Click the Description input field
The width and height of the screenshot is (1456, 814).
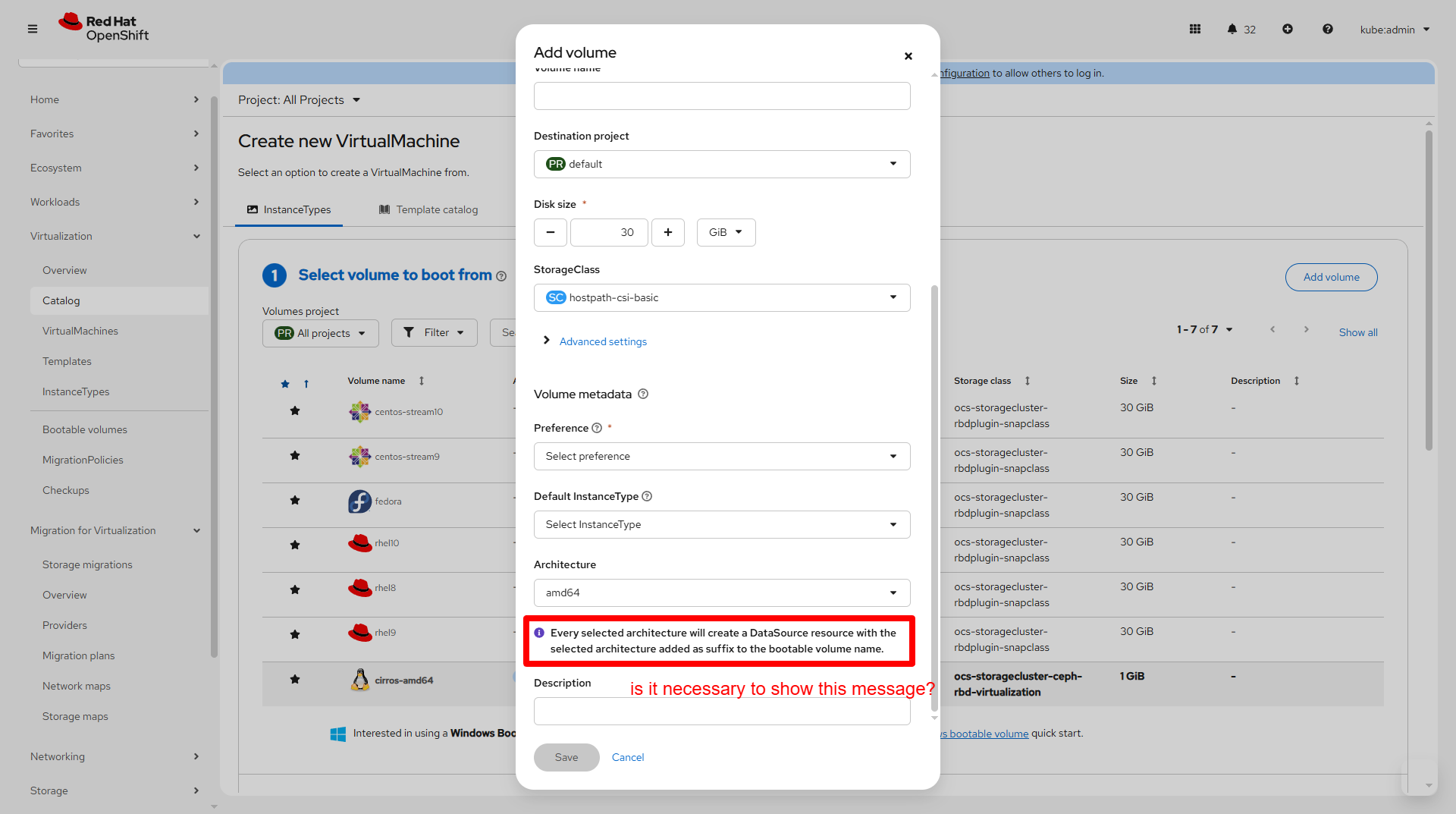pos(722,712)
